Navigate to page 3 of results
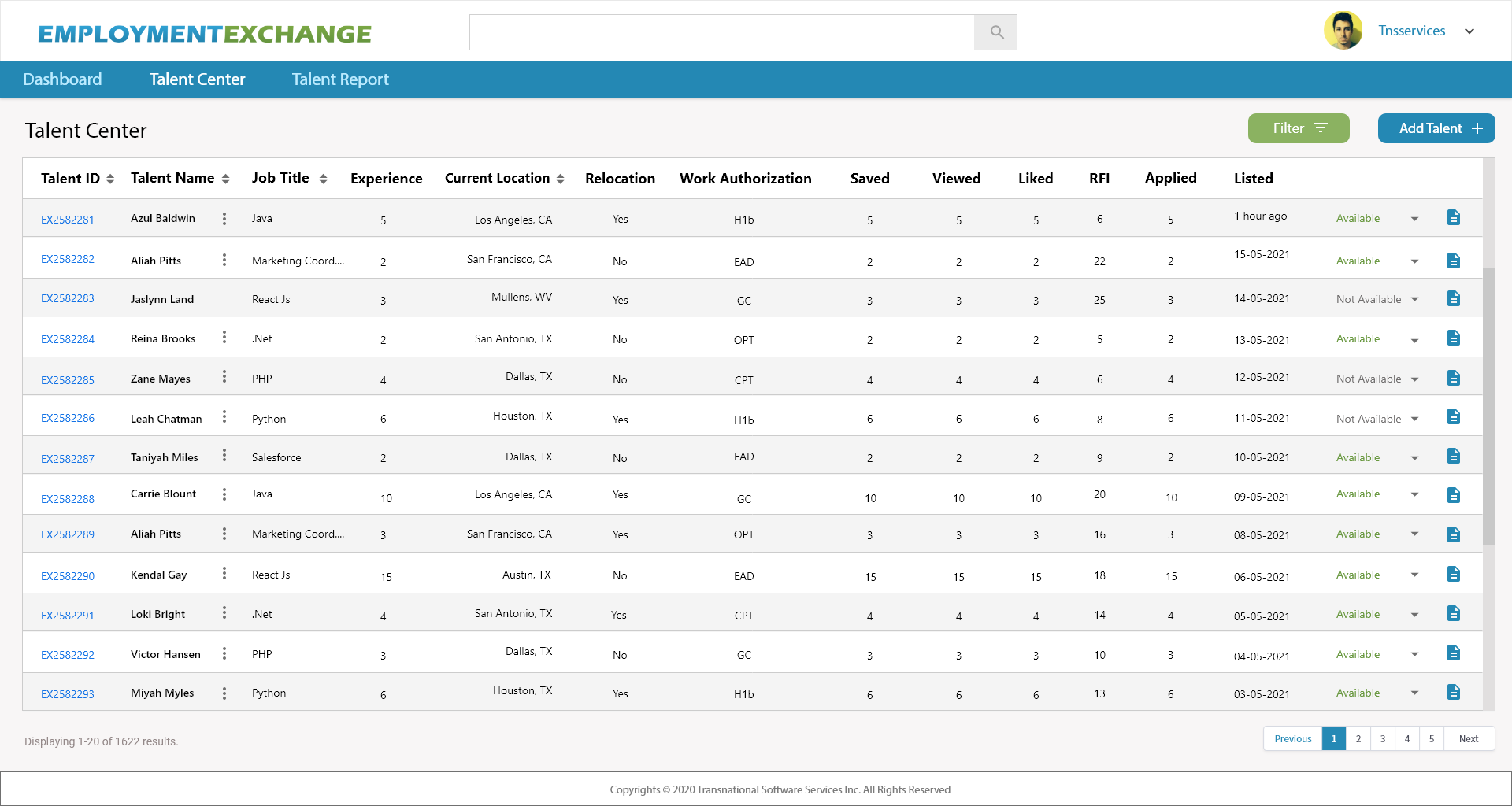The image size is (1512, 806). pos(1382,738)
